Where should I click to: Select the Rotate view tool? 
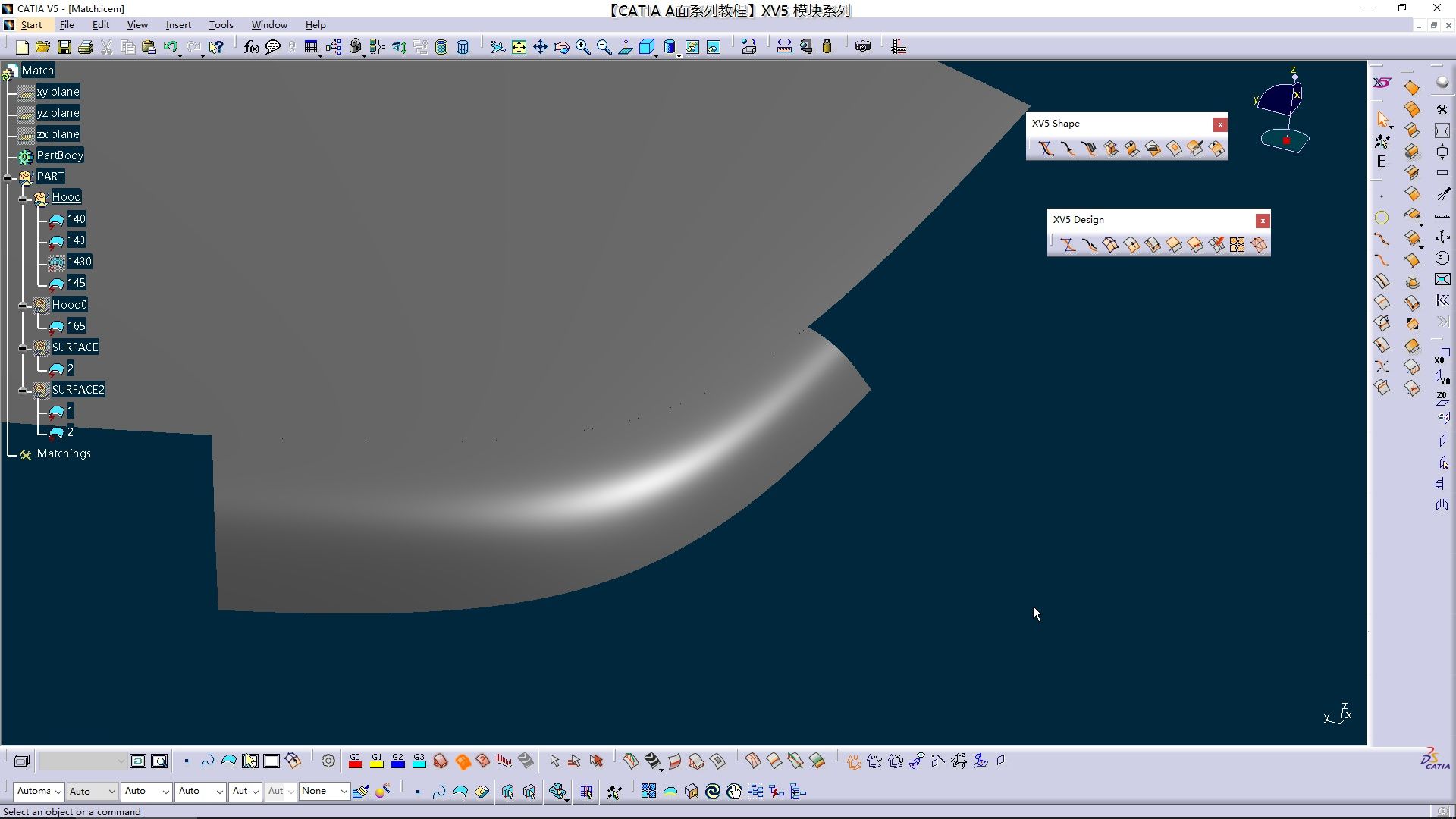562,47
